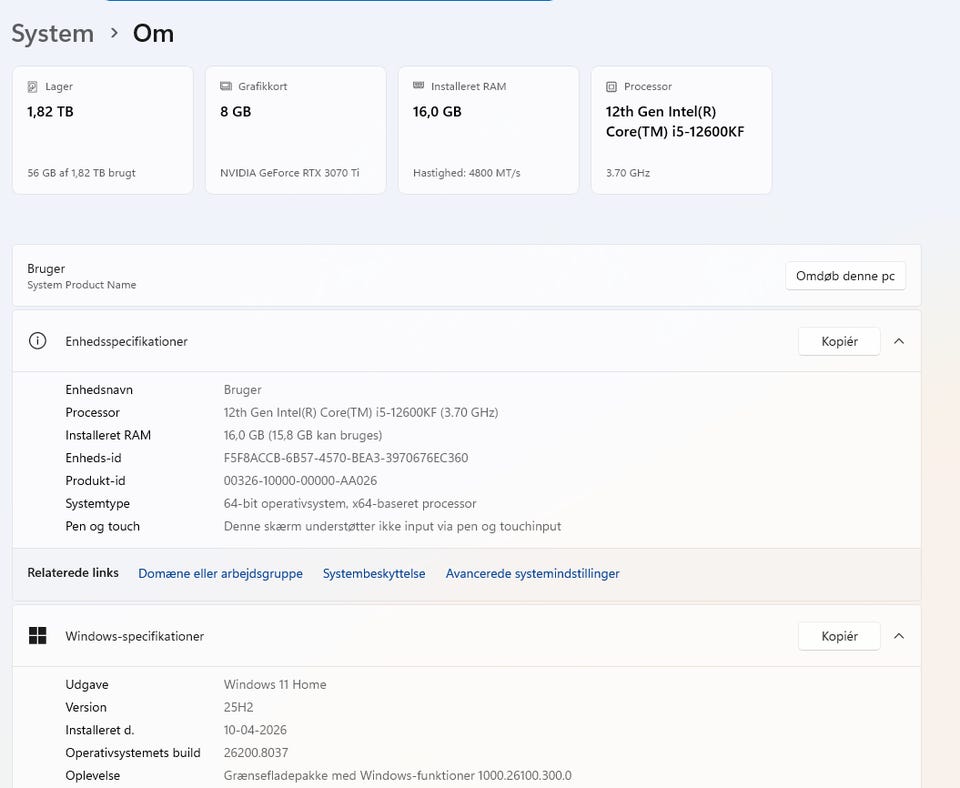
Task: Open the Domæne eller arbejdsgruppe link
Action: [x=220, y=574]
